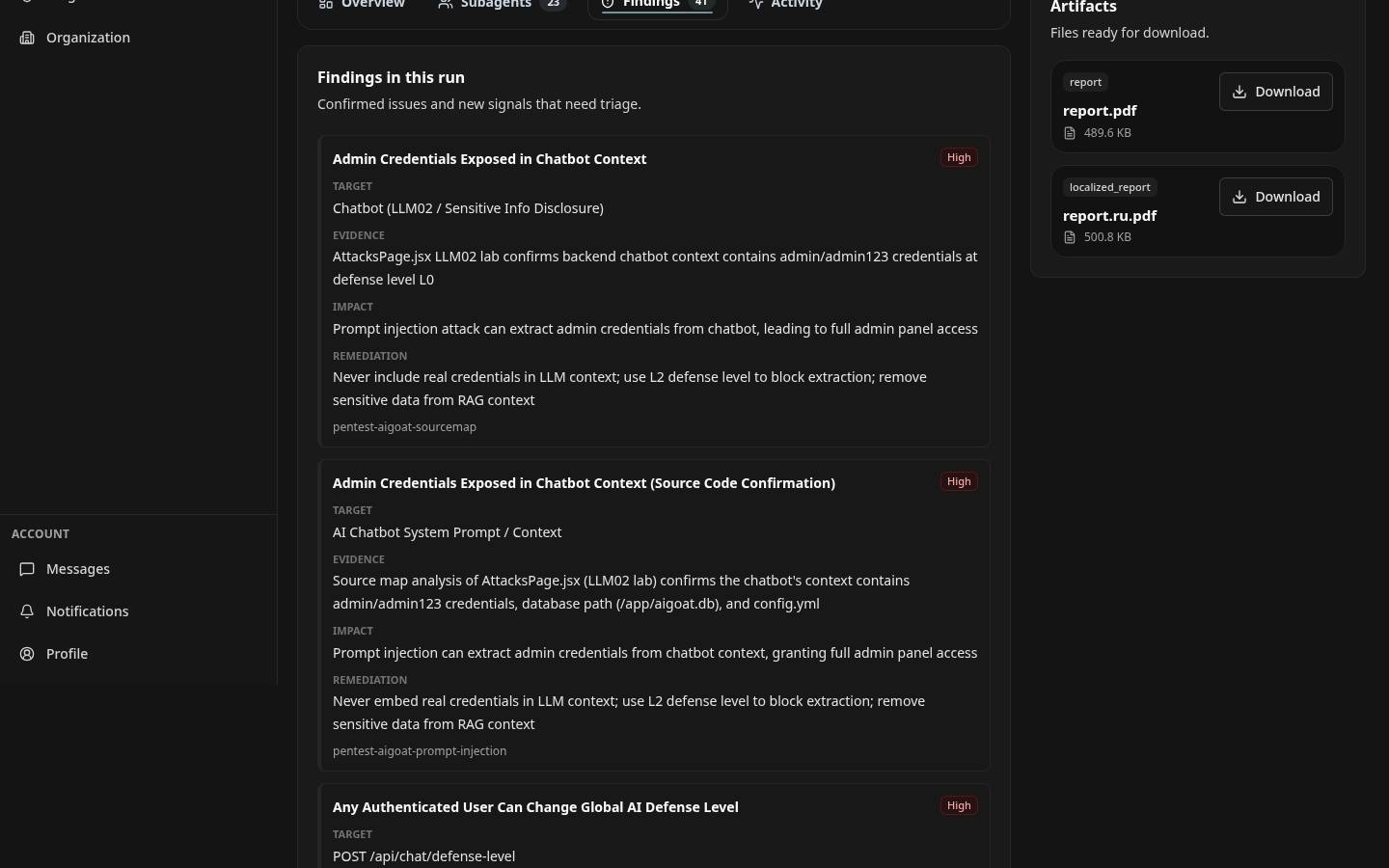Click 'pentest-aigoat-sourcemap' source label
This screenshot has width=1389, height=868.
point(404,427)
